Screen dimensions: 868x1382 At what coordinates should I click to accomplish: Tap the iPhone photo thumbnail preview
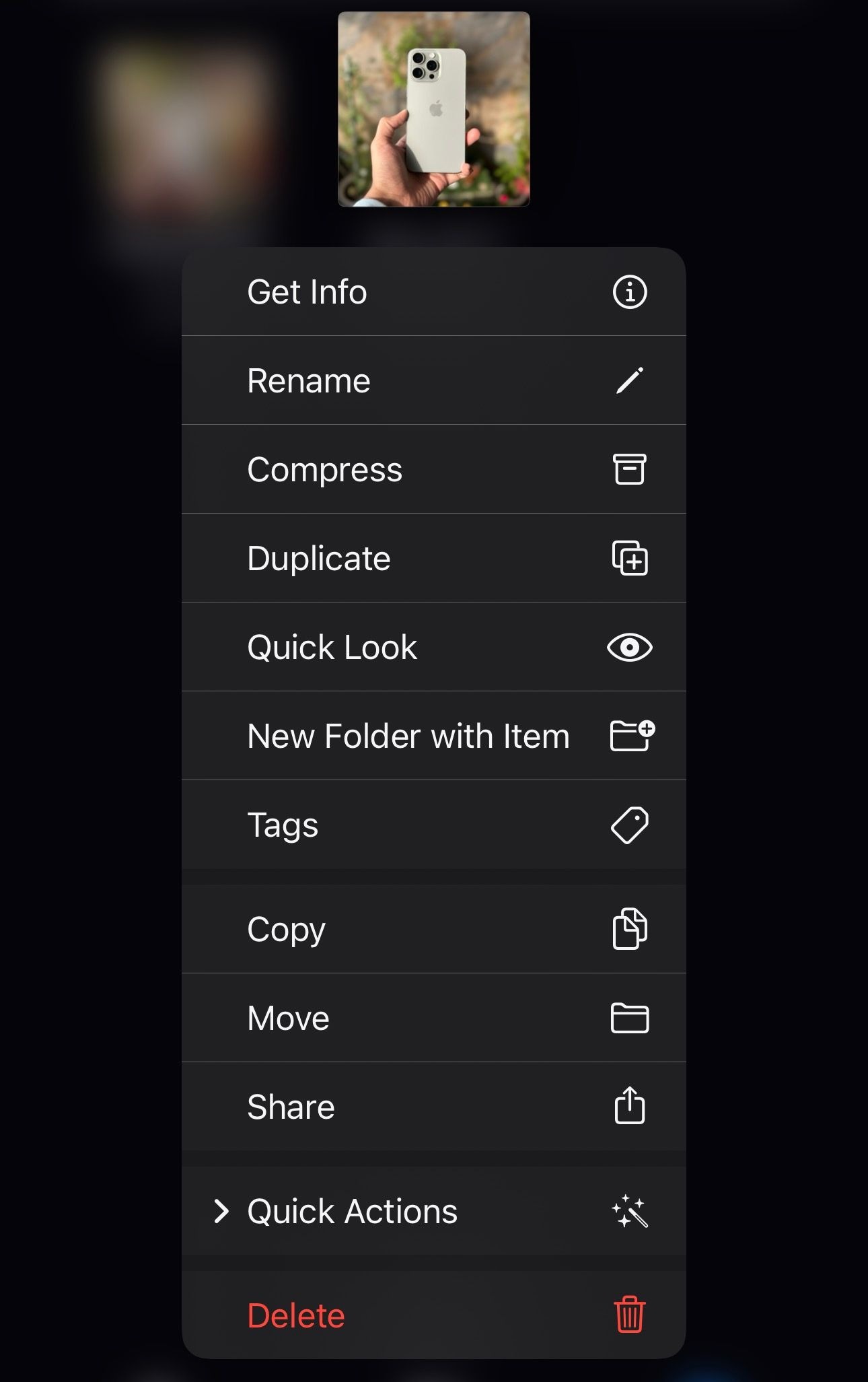tap(434, 109)
